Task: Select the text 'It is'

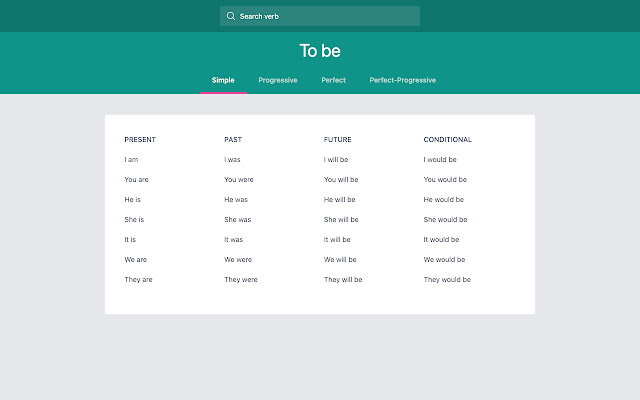Action: [x=130, y=240]
